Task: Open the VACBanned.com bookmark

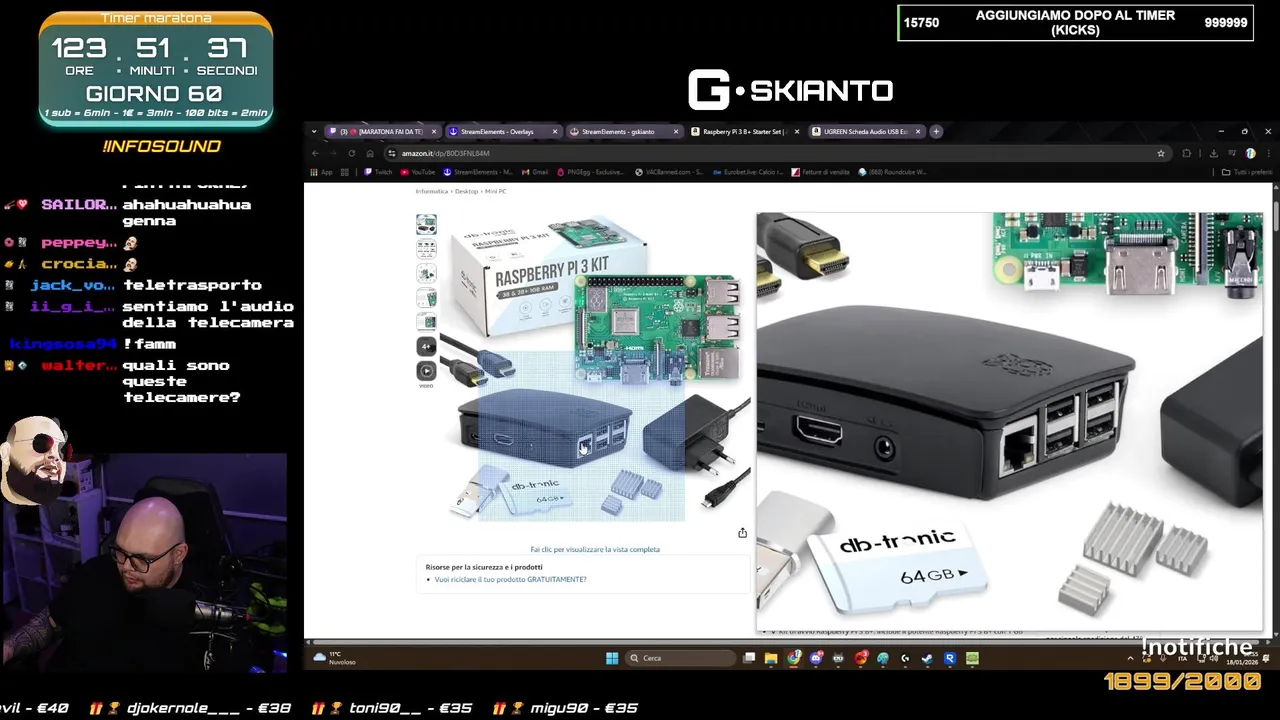Action: point(669,172)
